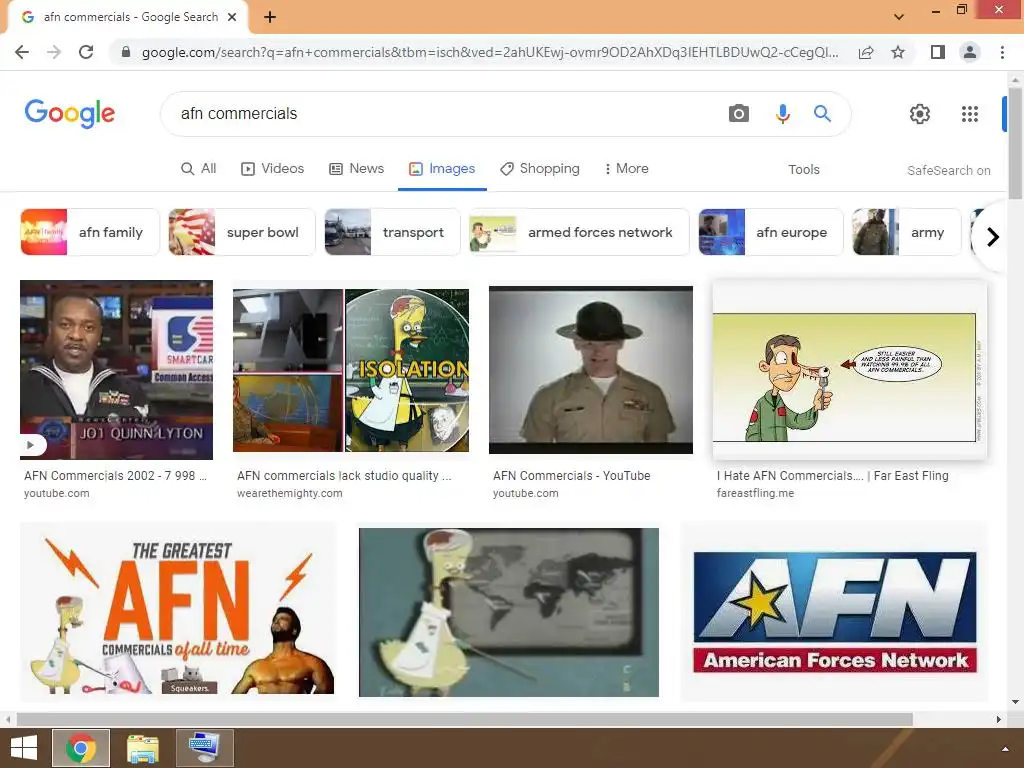Open the Windows Start menu
The height and width of the screenshot is (768, 1024).
pyautogui.click(x=24, y=748)
